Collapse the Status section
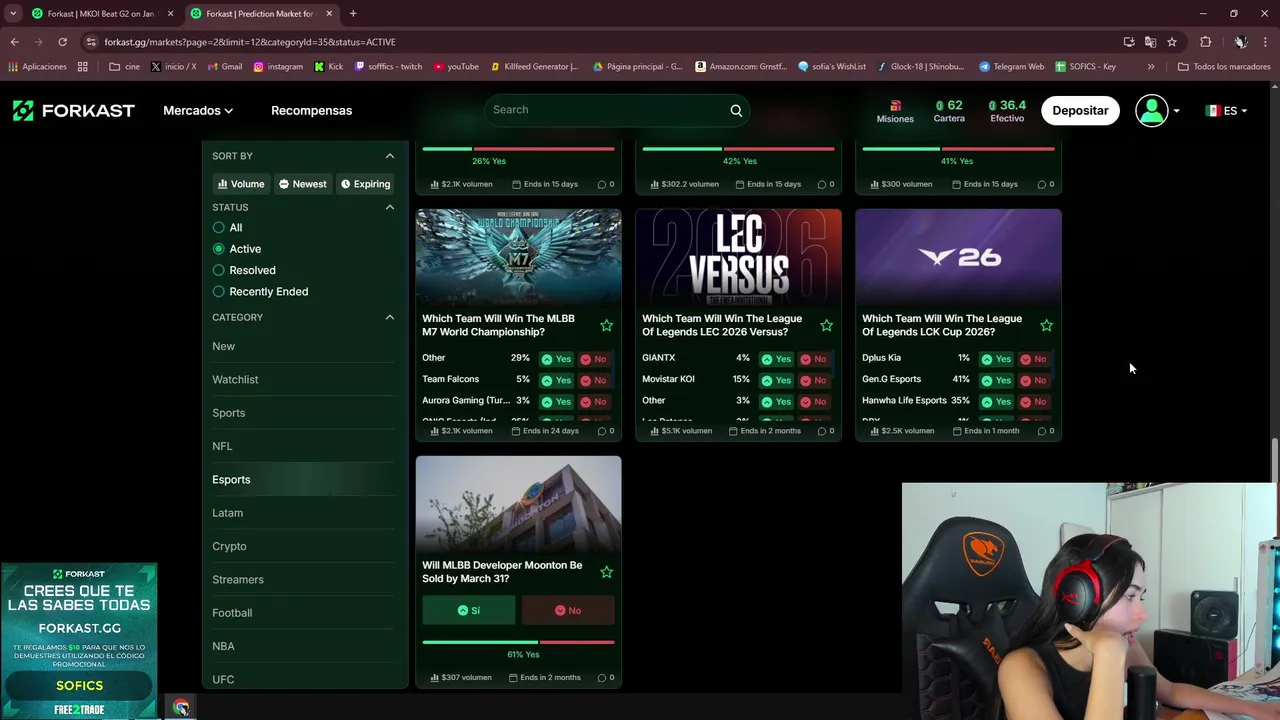Viewport: 1280px width, 720px height. pos(390,207)
